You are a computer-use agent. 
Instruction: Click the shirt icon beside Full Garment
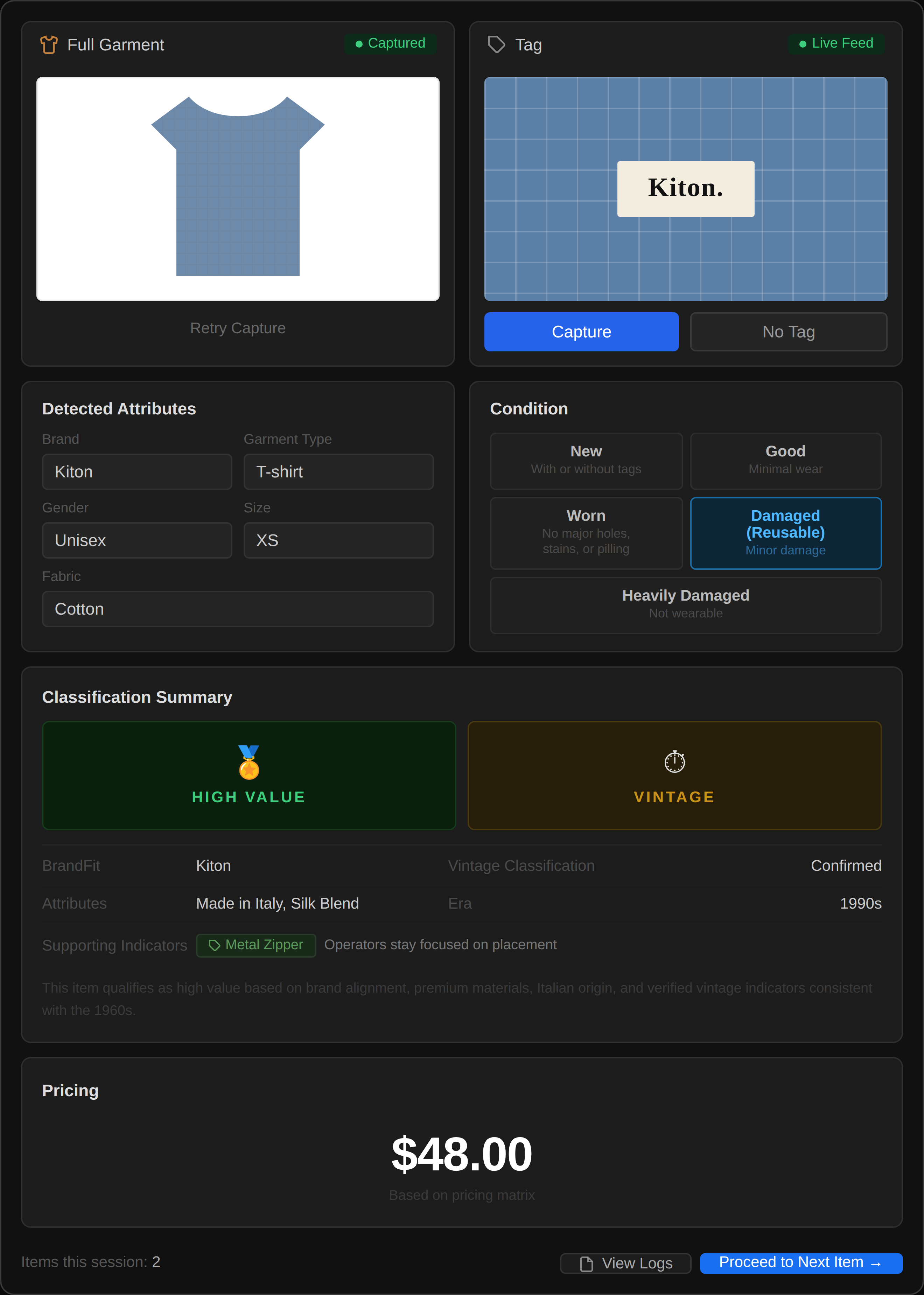pyautogui.click(x=49, y=44)
